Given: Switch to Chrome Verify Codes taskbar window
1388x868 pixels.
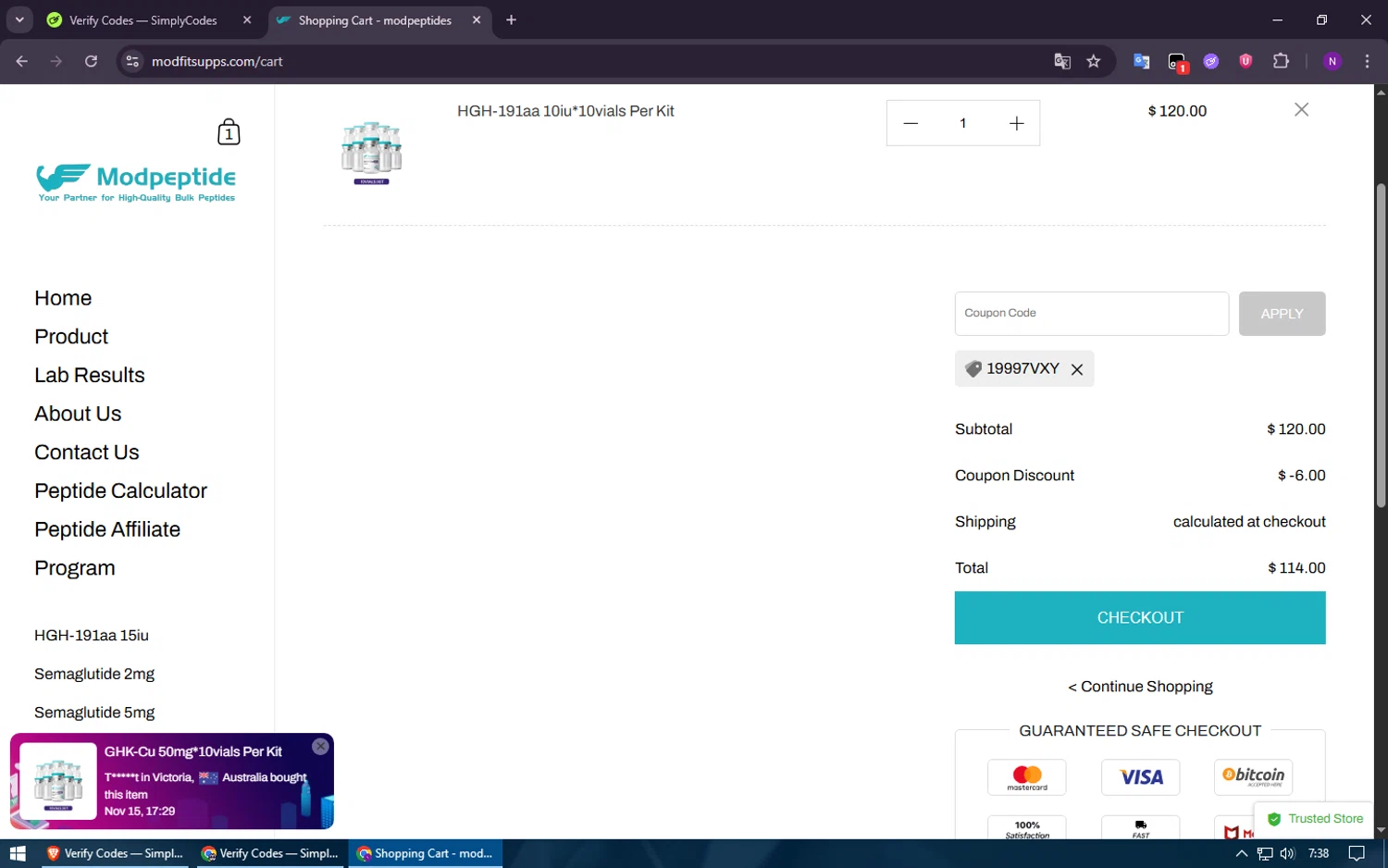Looking at the screenshot, I should (271, 853).
